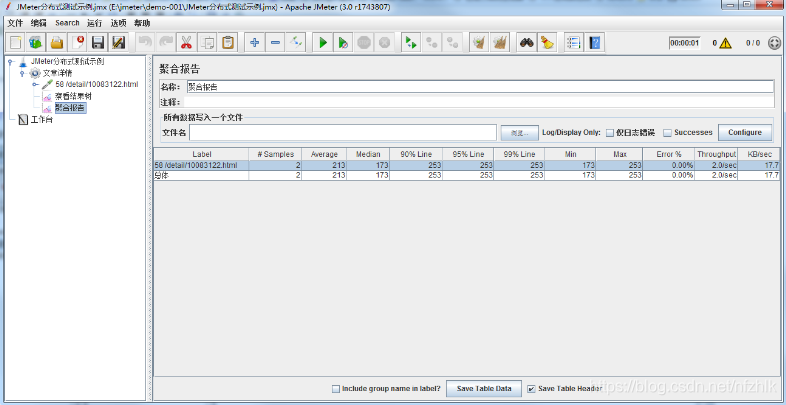This screenshot has height=405, width=786.
Task: Open the Templates icon
Action: [x=36, y=43]
